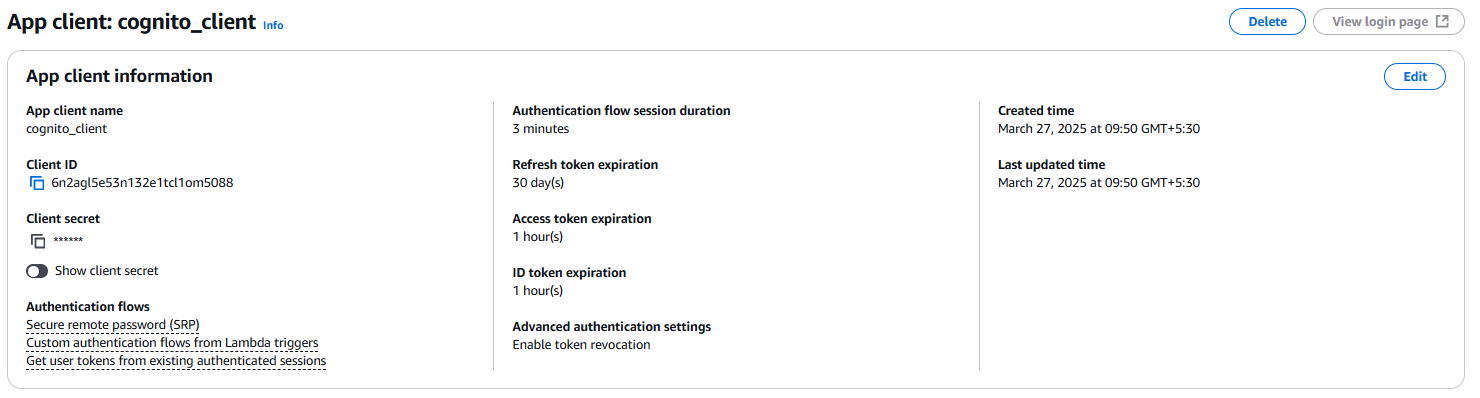Open Custom authentication flows from Lambda triggers
This screenshot has height=398, width=1480.
coord(172,343)
